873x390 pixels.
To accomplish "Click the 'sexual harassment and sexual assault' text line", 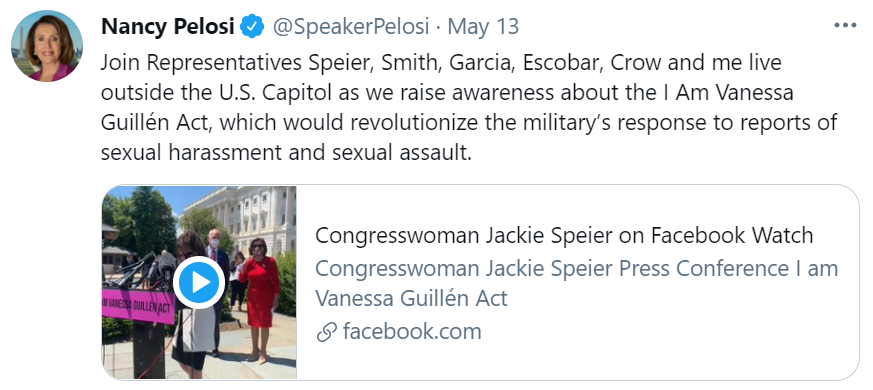I will pos(286,153).
